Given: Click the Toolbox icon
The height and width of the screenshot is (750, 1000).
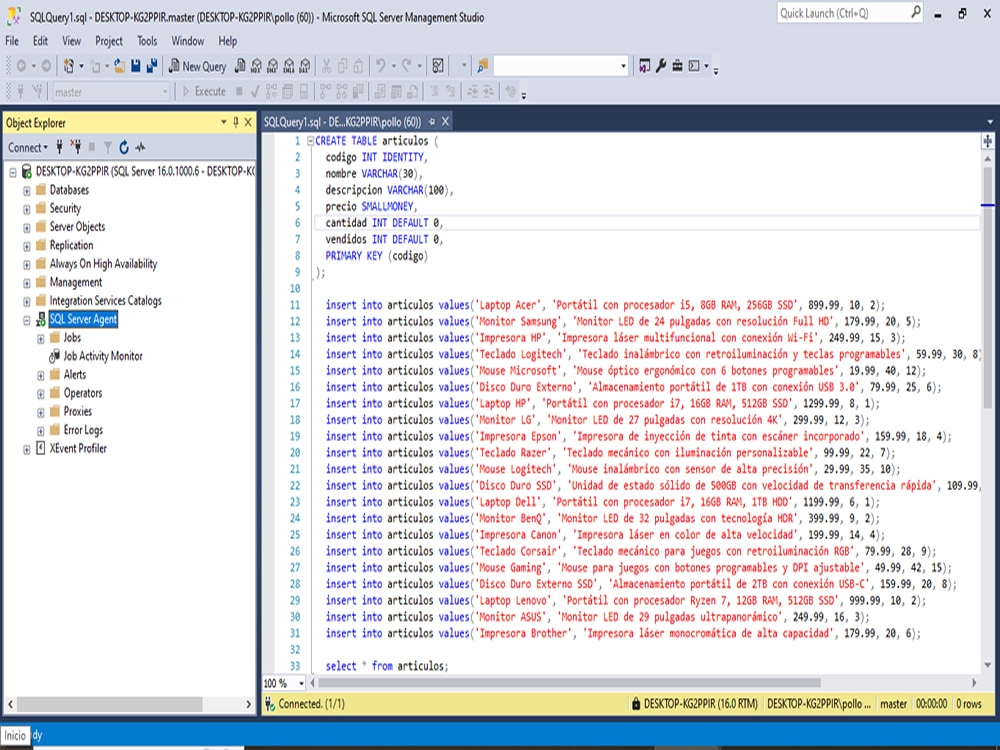Looking at the screenshot, I should (677, 66).
